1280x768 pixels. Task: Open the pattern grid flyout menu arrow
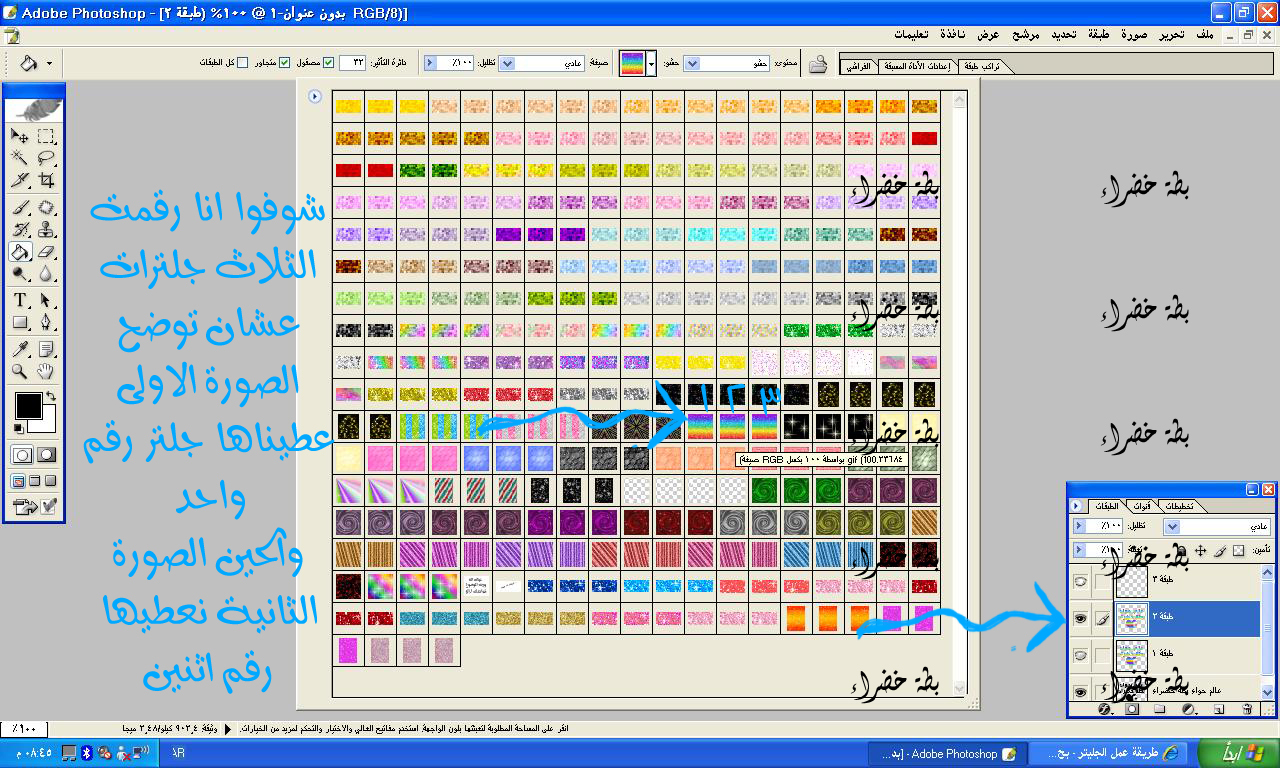(315, 97)
